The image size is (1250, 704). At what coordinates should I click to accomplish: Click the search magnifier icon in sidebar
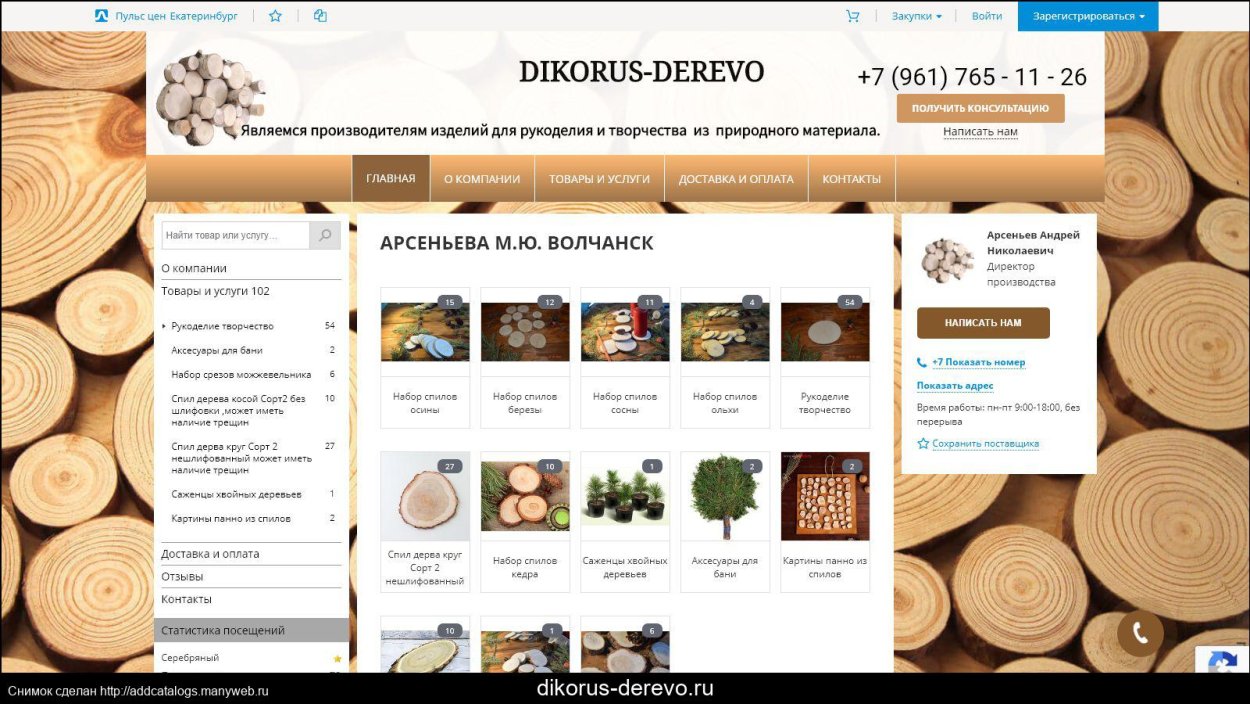point(324,235)
